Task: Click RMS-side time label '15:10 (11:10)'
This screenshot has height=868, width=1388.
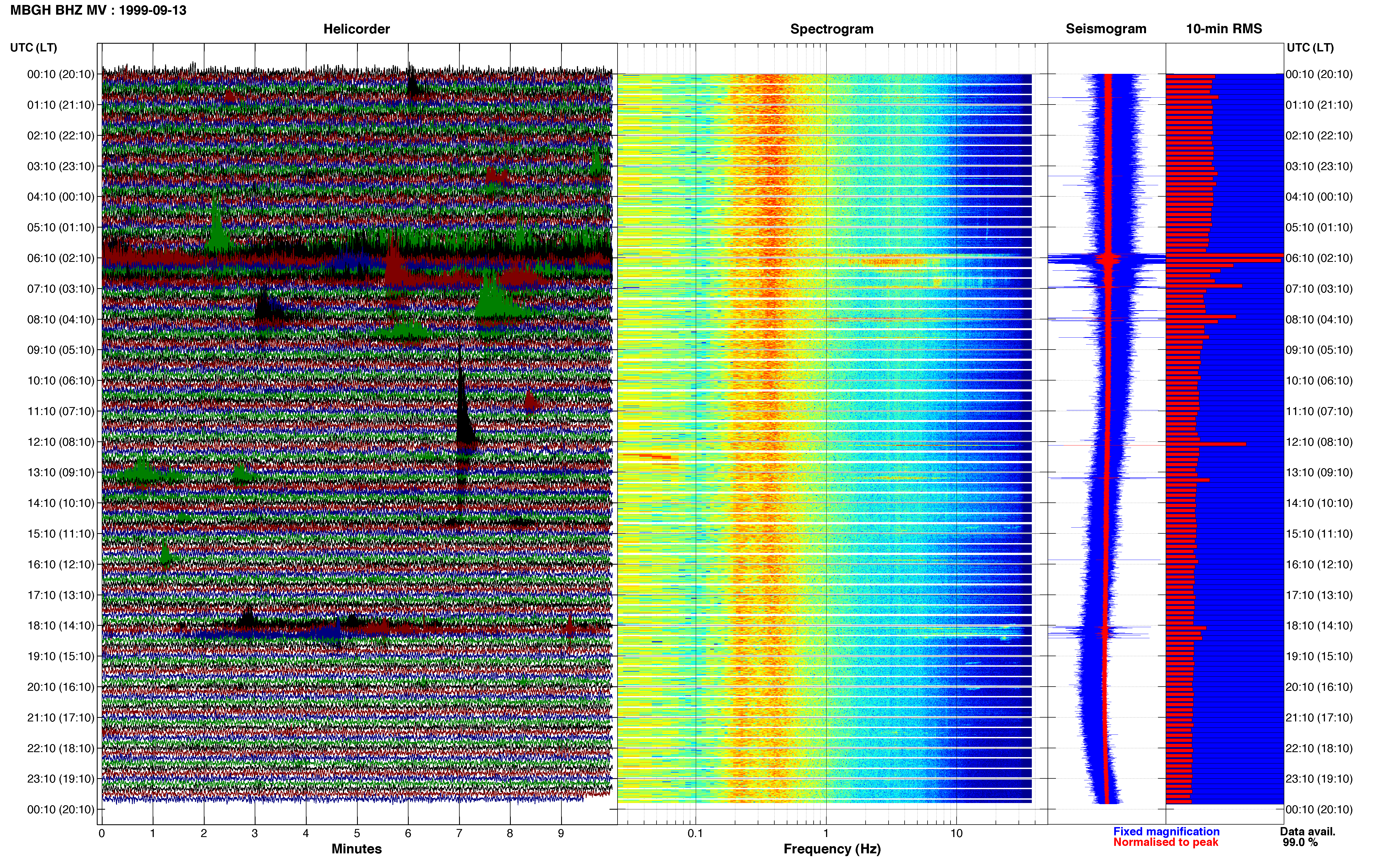Action: (1319, 534)
